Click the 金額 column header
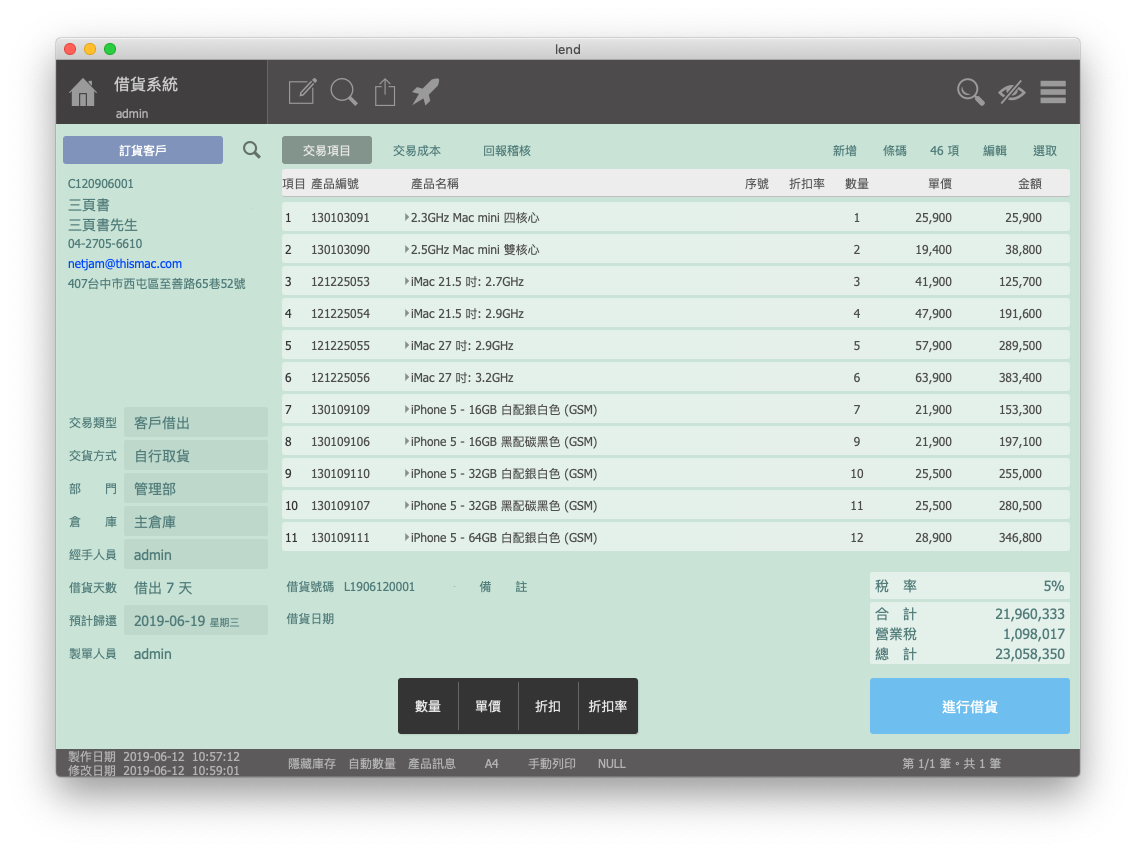1136x851 pixels. (1030, 184)
